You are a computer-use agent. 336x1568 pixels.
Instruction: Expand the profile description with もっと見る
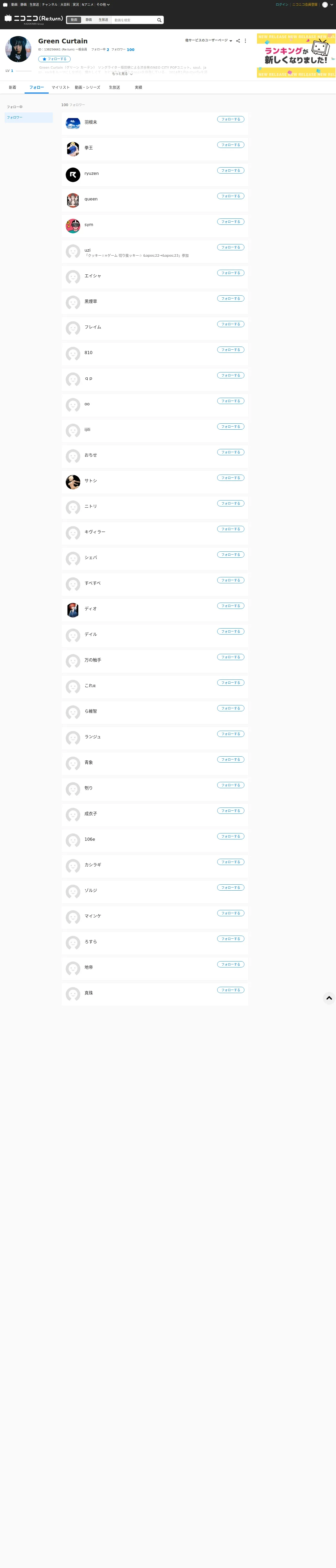[x=122, y=74]
